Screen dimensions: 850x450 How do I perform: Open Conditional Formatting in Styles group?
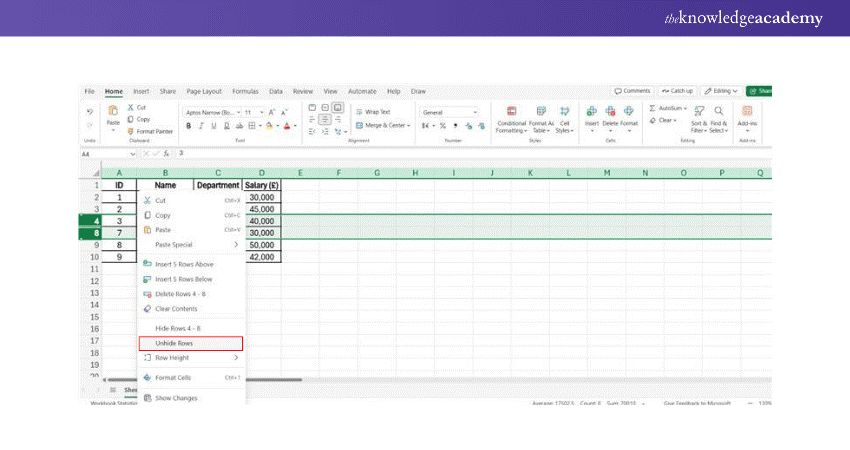click(x=511, y=112)
